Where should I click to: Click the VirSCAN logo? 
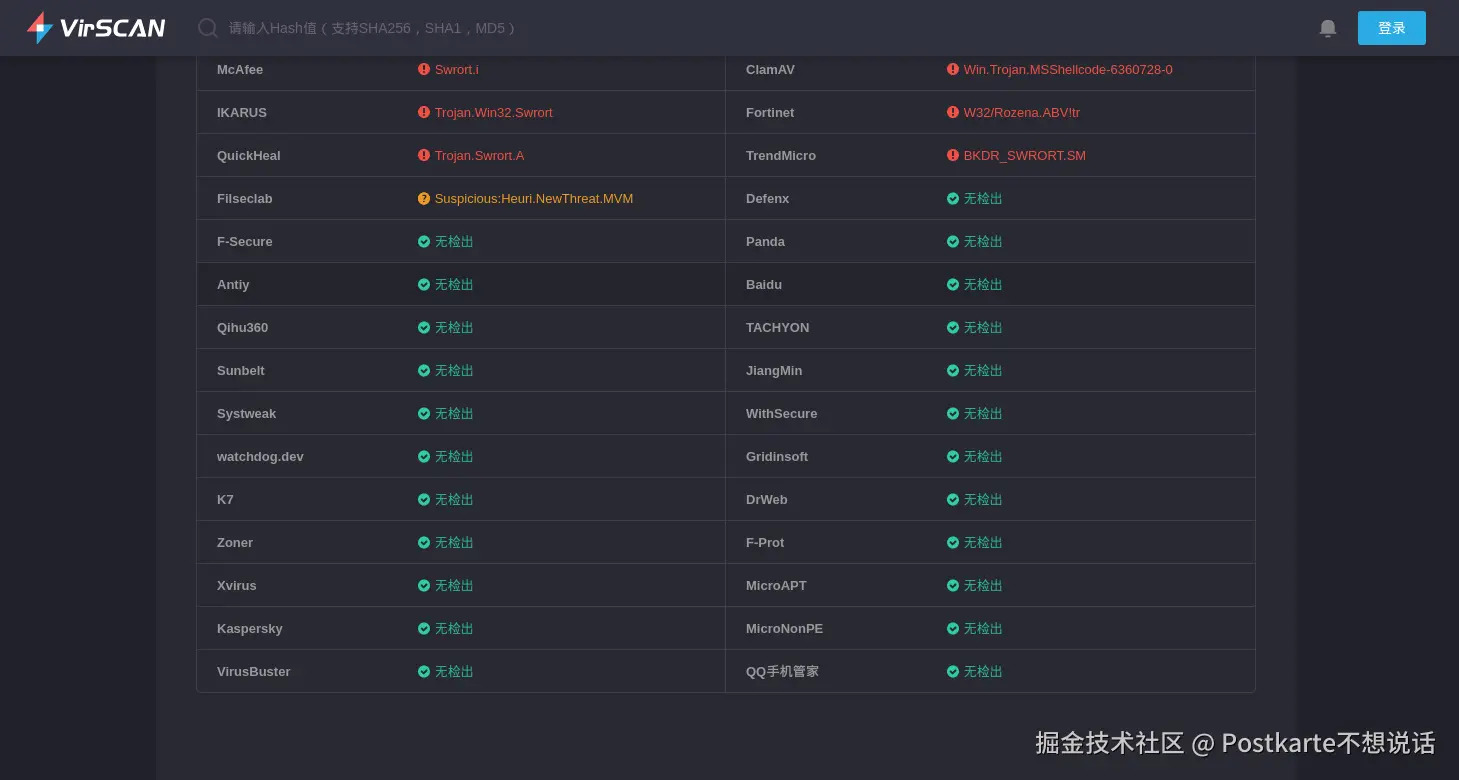pyautogui.click(x=96, y=28)
